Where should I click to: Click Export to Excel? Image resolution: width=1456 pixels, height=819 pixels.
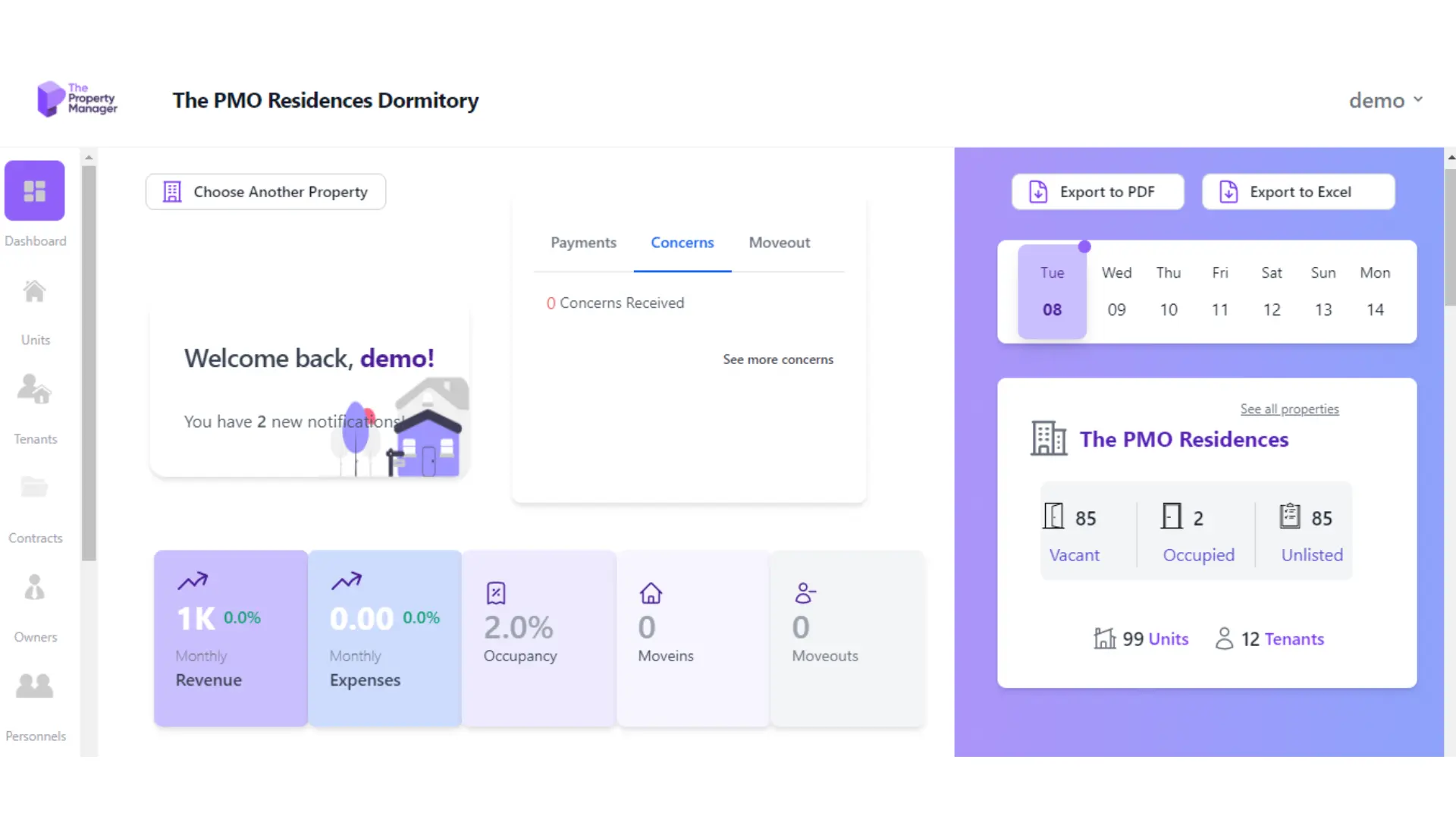coord(1298,191)
